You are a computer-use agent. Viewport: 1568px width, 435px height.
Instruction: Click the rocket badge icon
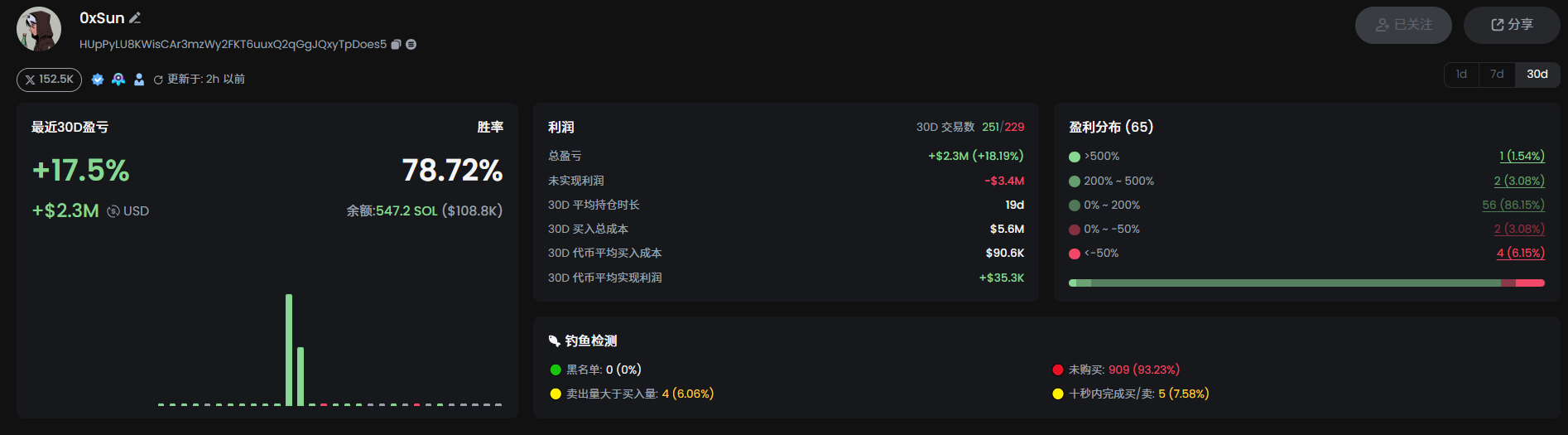(x=118, y=80)
